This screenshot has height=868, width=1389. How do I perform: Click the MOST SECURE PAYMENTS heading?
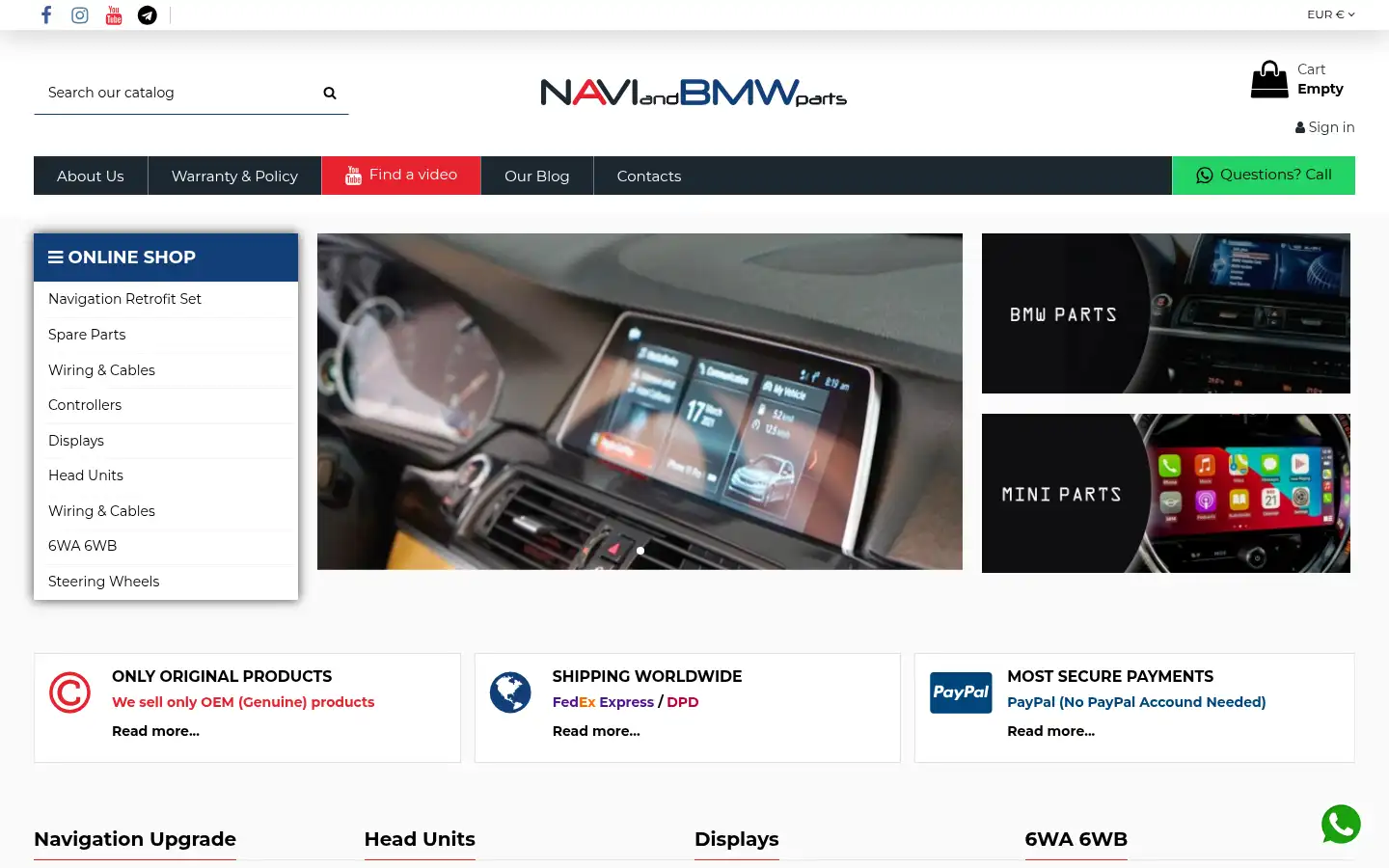coord(1110,676)
